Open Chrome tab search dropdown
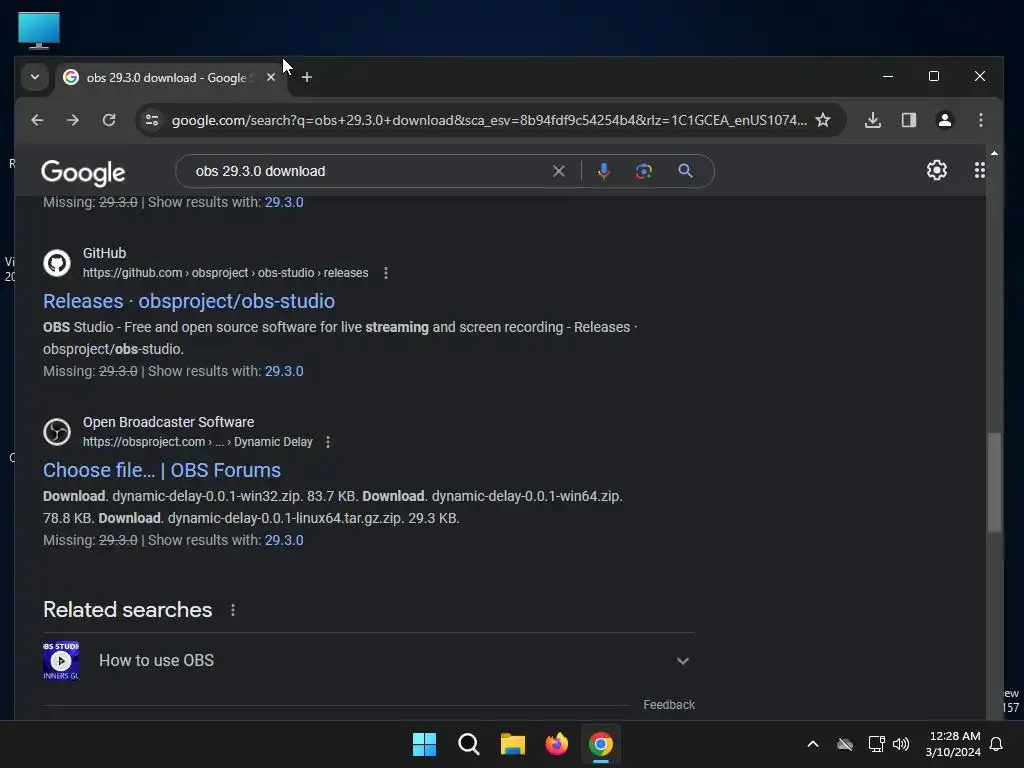Viewport: 1024px width, 768px height. [35, 77]
